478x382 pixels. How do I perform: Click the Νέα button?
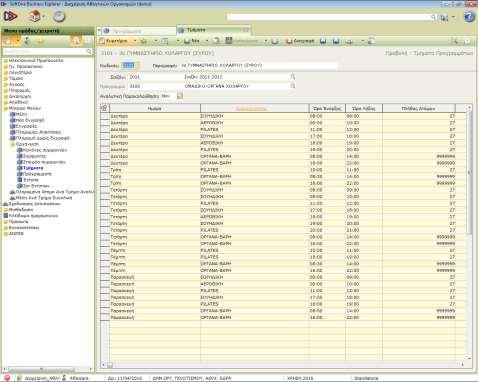click(192, 41)
